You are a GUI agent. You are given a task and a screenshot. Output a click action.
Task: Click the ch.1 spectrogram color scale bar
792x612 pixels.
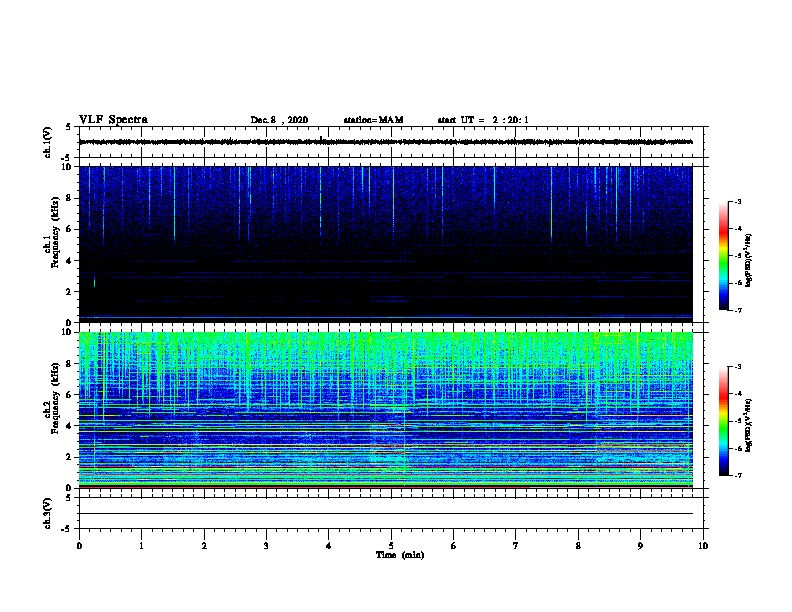click(724, 256)
